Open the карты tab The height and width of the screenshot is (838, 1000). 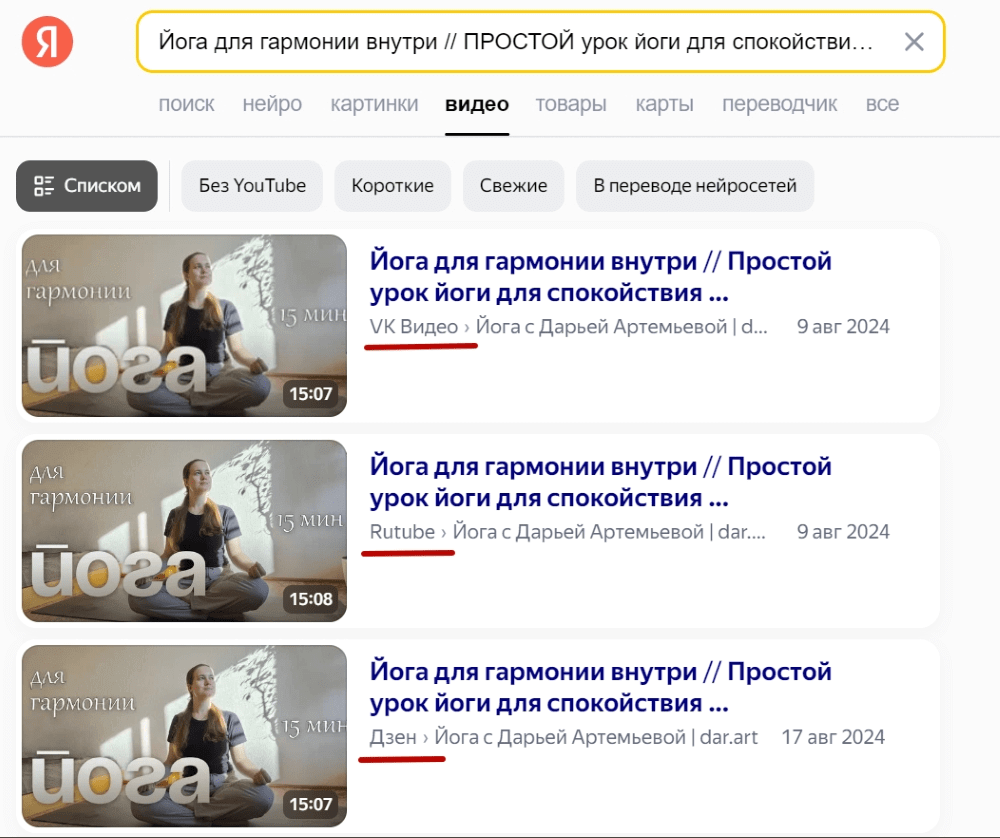click(665, 104)
